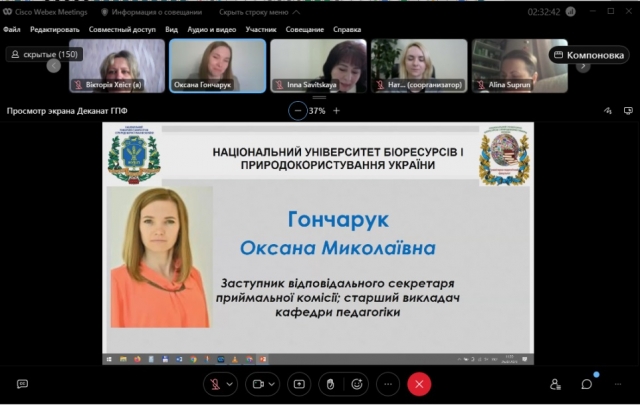Open the Компоновка layout button
The width and height of the screenshot is (640, 405).
(x=589, y=55)
